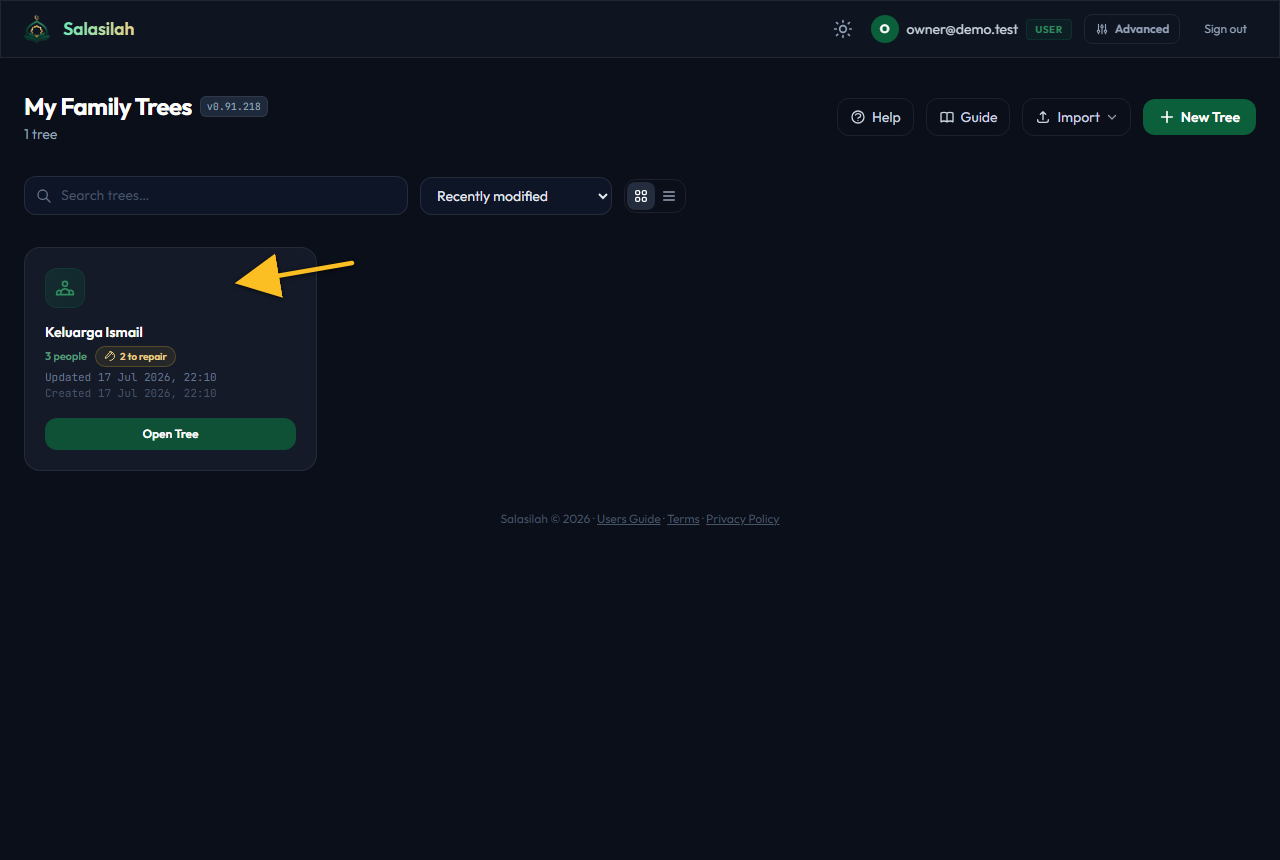Viewport: 1280px width, 860px height.
Task: Open the Privacy Policy footer link
Action: point(743,519)
